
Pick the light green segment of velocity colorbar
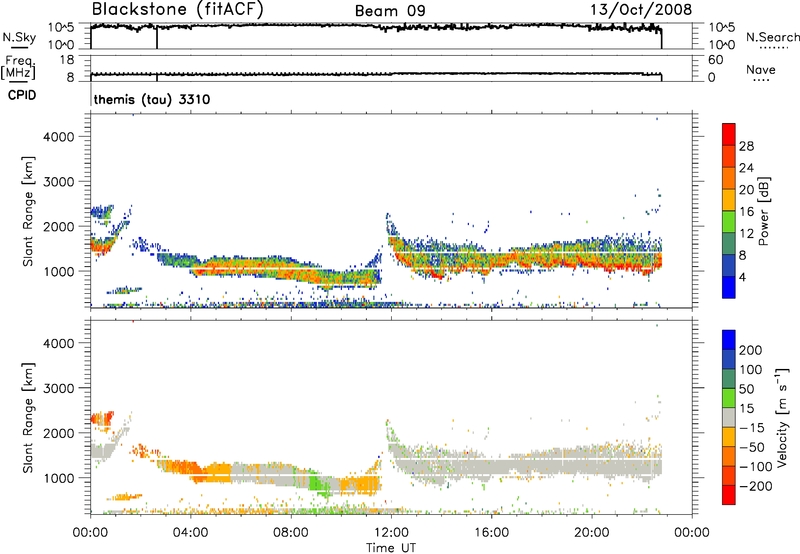tap(729, 398)
